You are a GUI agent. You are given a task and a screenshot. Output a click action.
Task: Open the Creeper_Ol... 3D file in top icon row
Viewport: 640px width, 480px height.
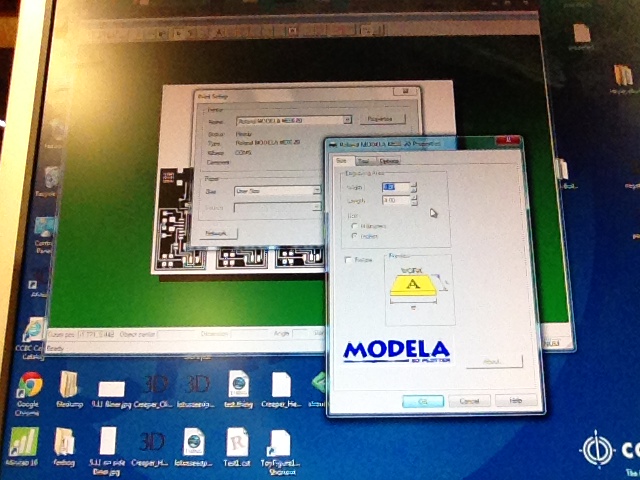tap(157, 385)
